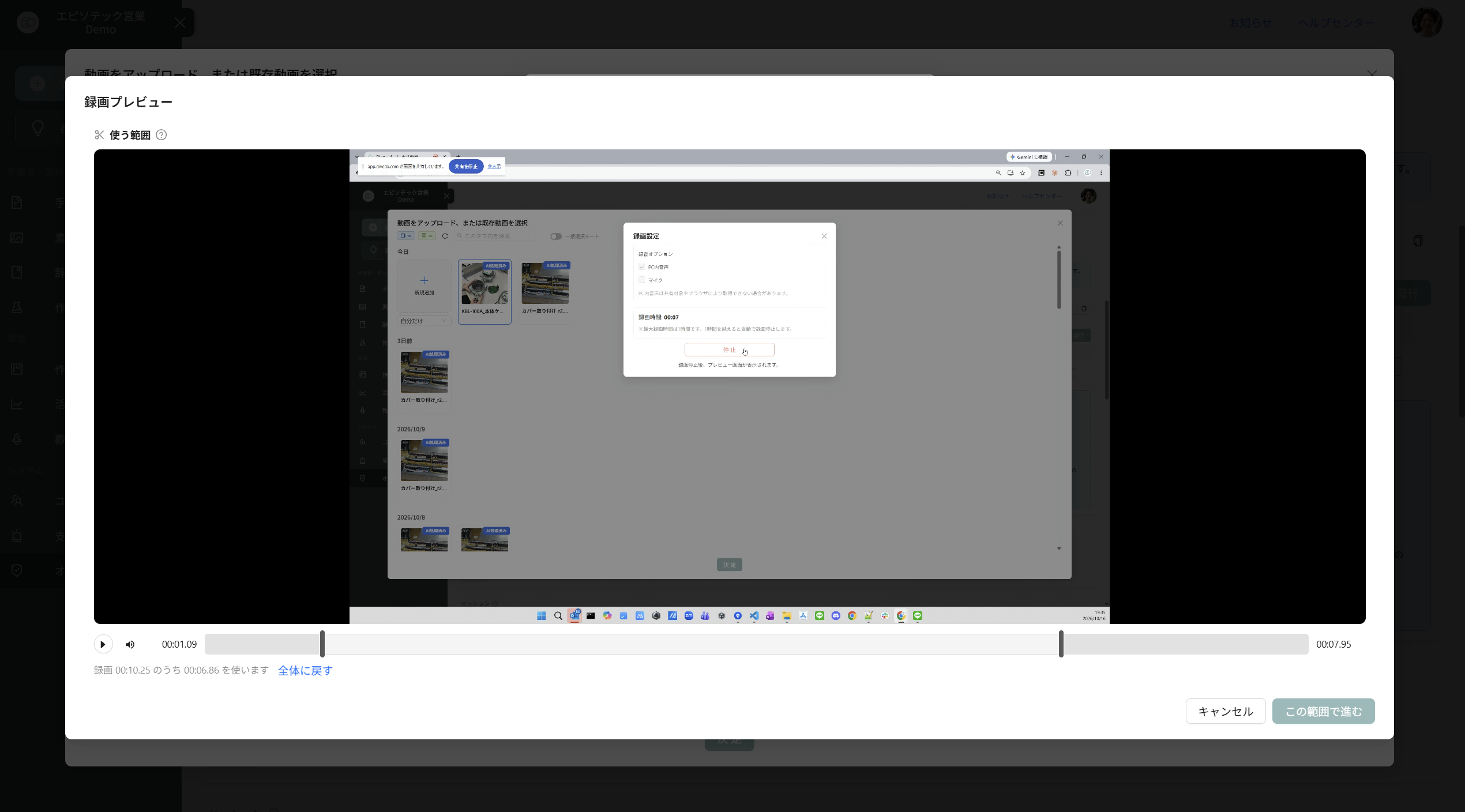Select the right trim handle on the timeline
Viewport: 1465px width, 812px height.
(x=1061, y=644)
